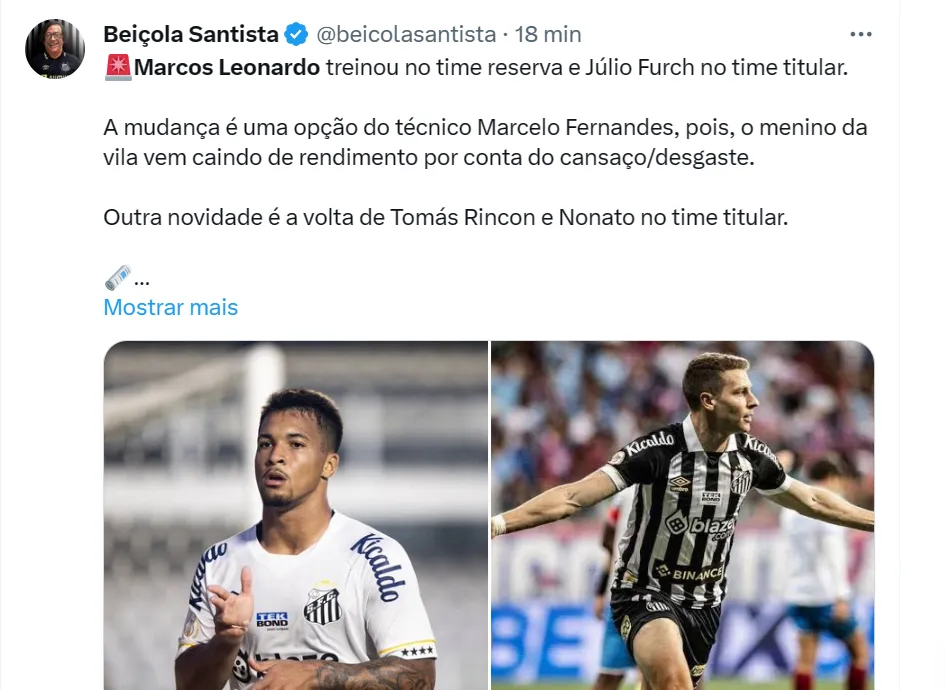Click the red siren emoji
The height and width of the screenshot is (690, 945).
pyautogui.click(x=117, y=68)
